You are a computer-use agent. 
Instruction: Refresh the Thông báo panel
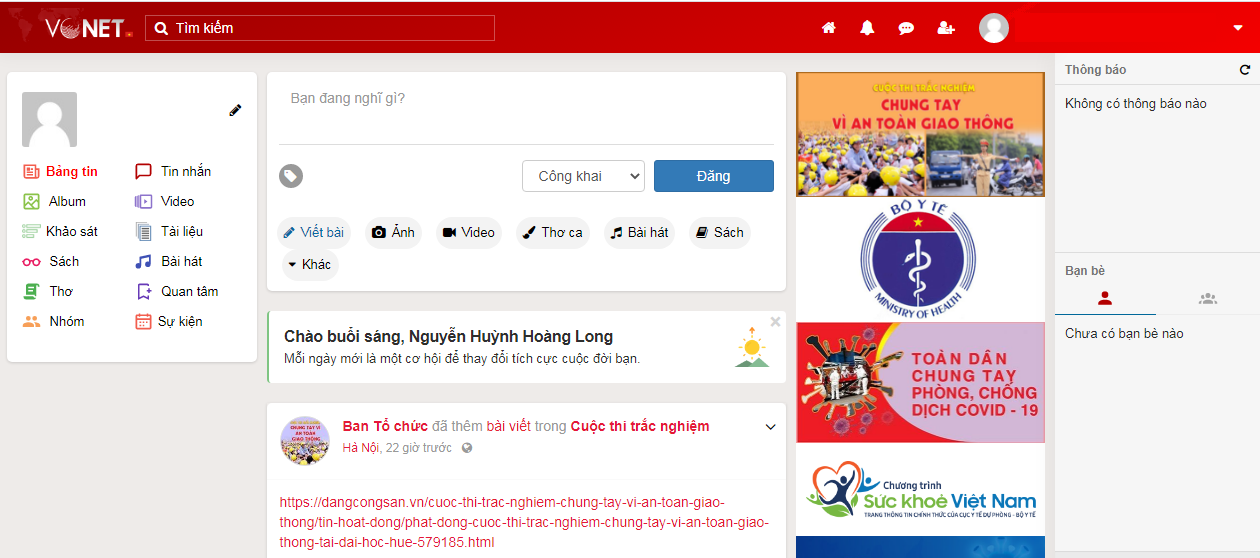point(1244,70)
